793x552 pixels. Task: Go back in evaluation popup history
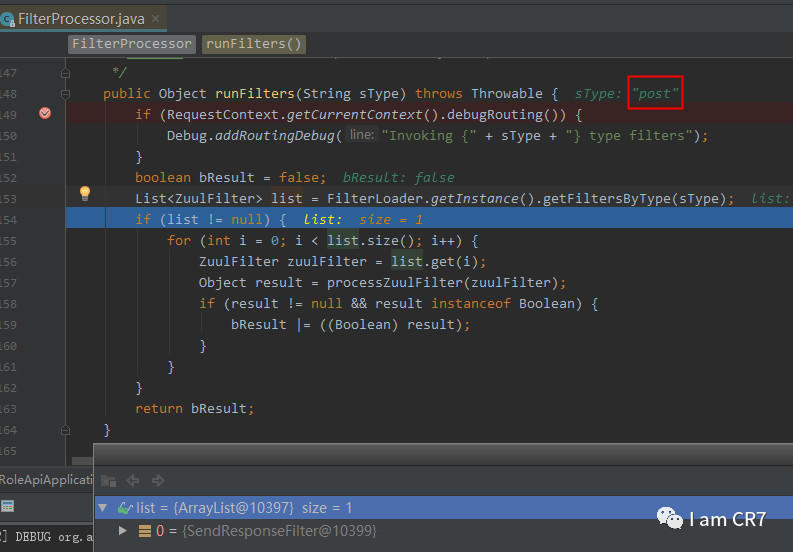click(133, 481)
